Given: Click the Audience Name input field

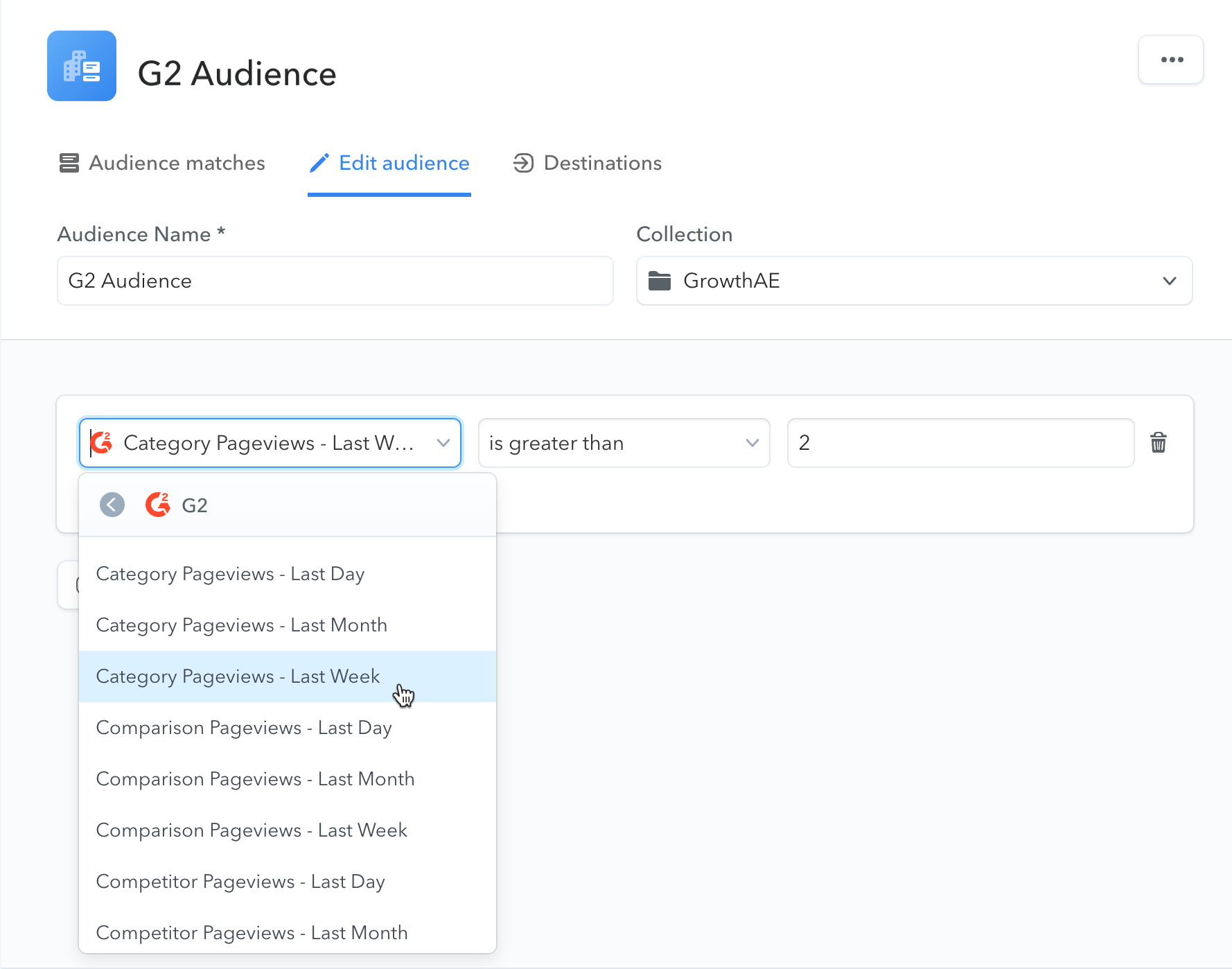Looking at the screenshot, I should click(x=335, y=281).
